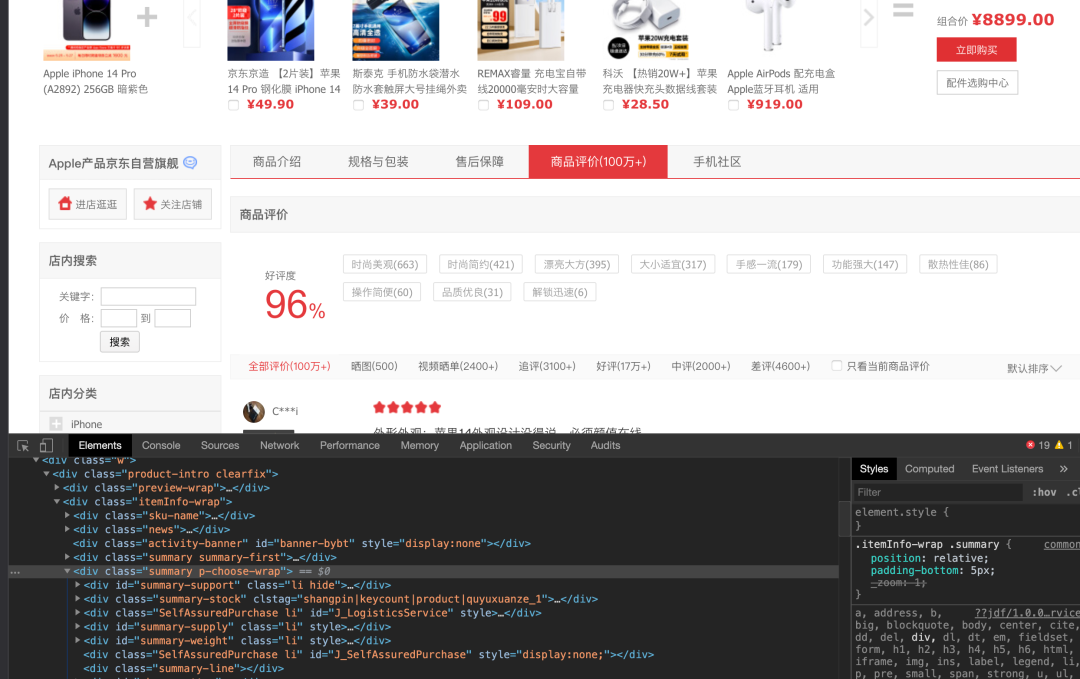Click the 关注店铺 follow store button
1080x679 pixels.
[172, 204]
